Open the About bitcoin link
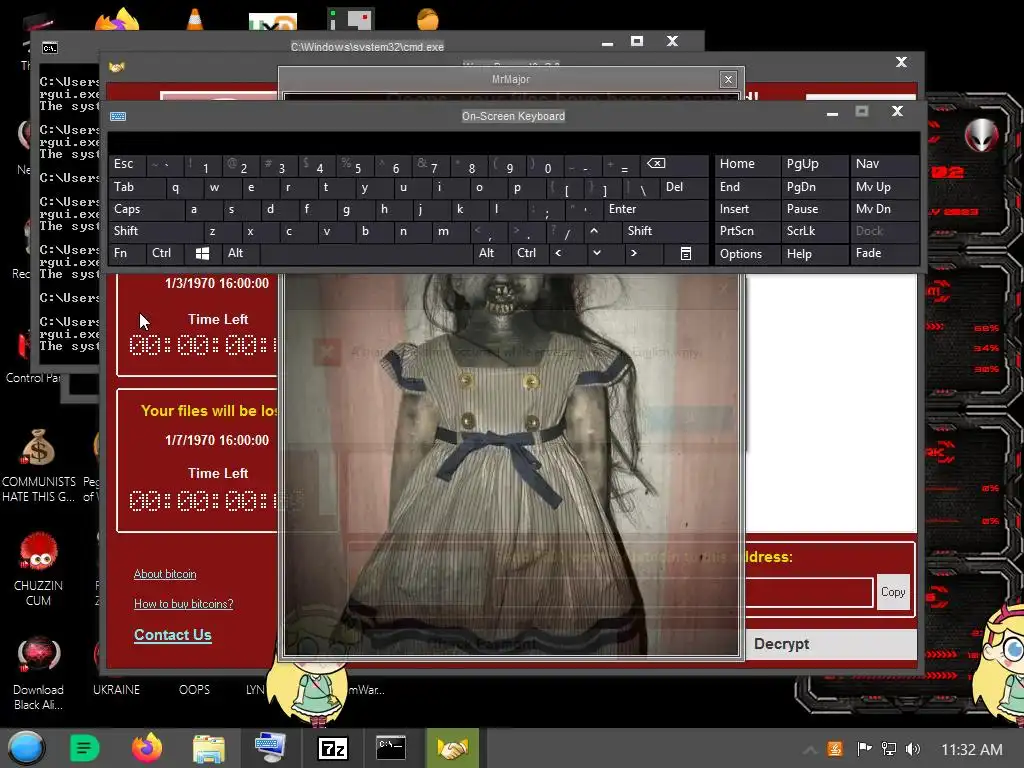The width and height of the screenshot is (1024, 768). [165, 574]
